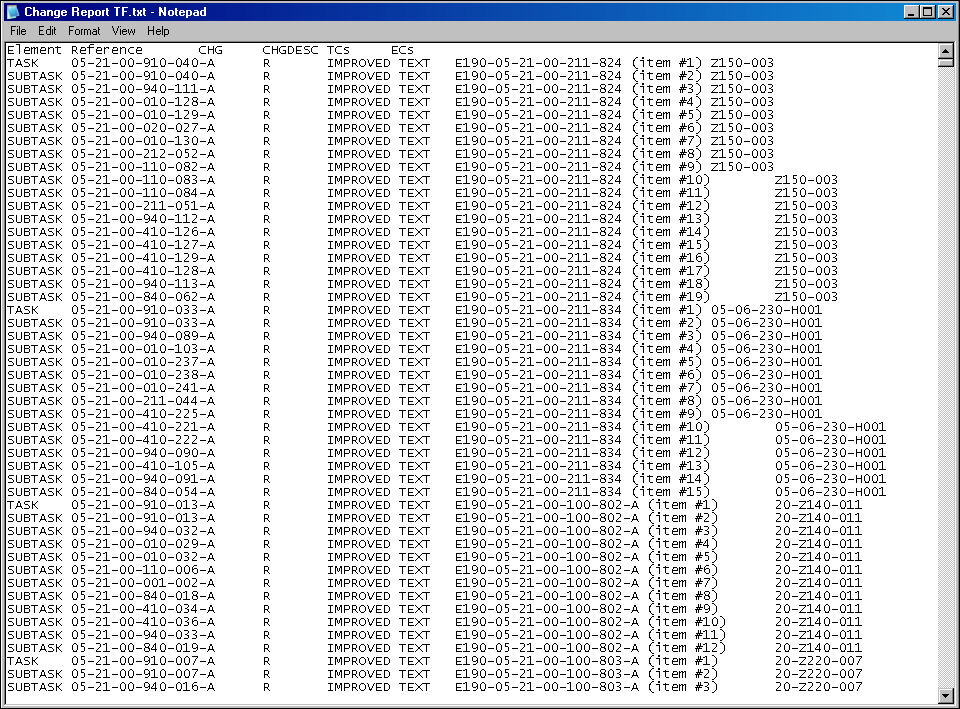Click reference 05-21-00-940-032-A
The width and height of the screenshot is (960, 709).
(143, 531)
